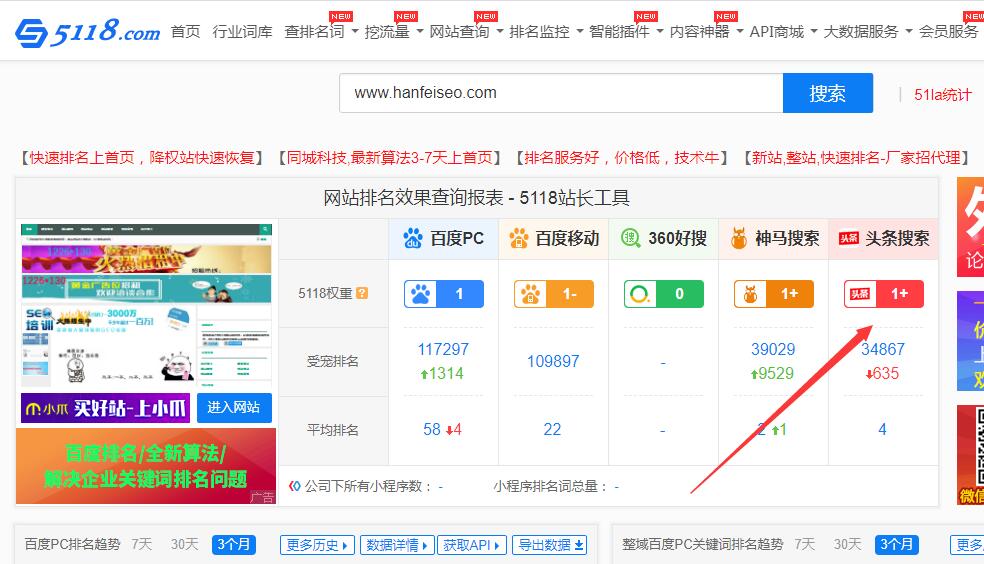Screen dimensions: 984x564
Task: Select 30天 for 百度PC排名趋势
Action: click(184, 544)
